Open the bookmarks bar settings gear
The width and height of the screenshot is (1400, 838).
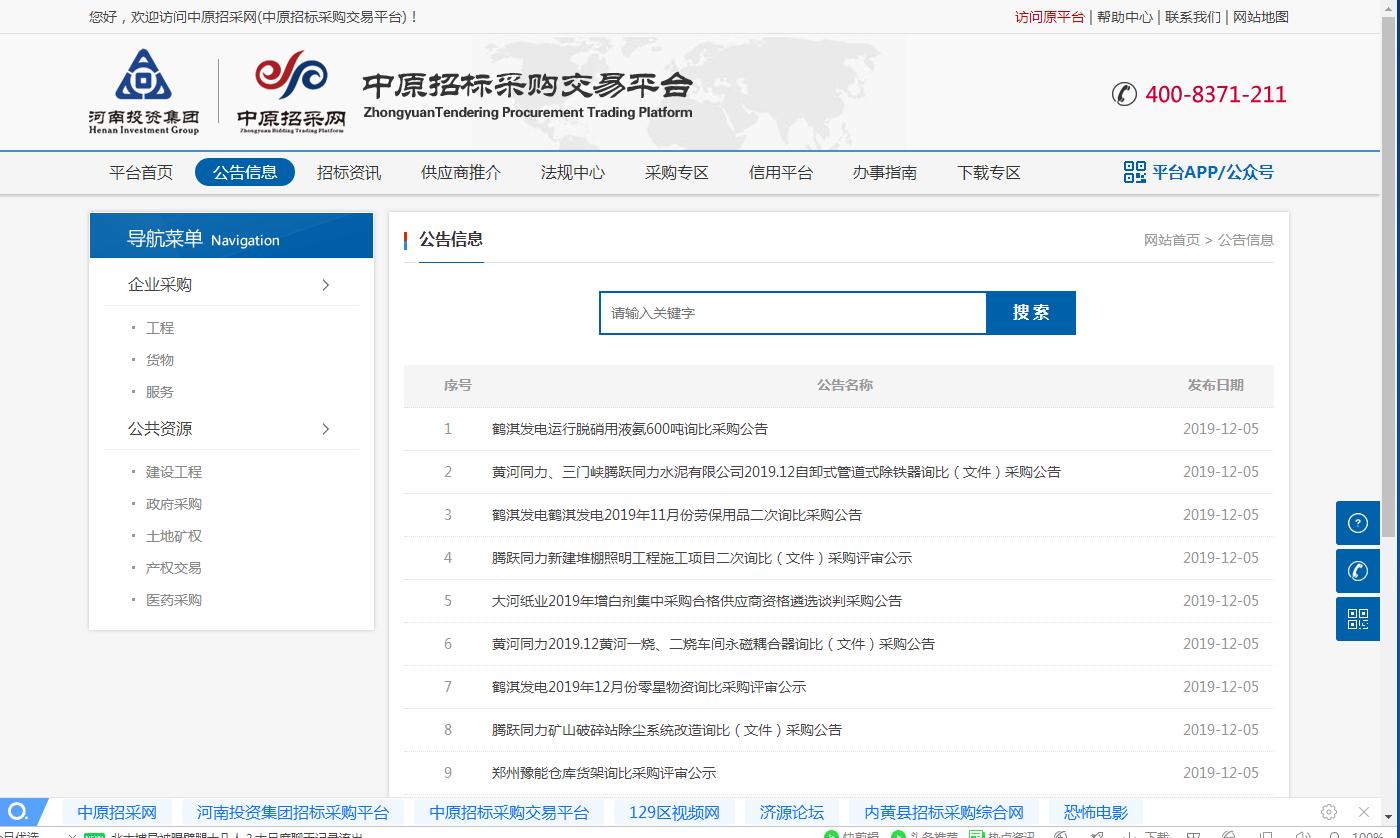[1328, 812]
